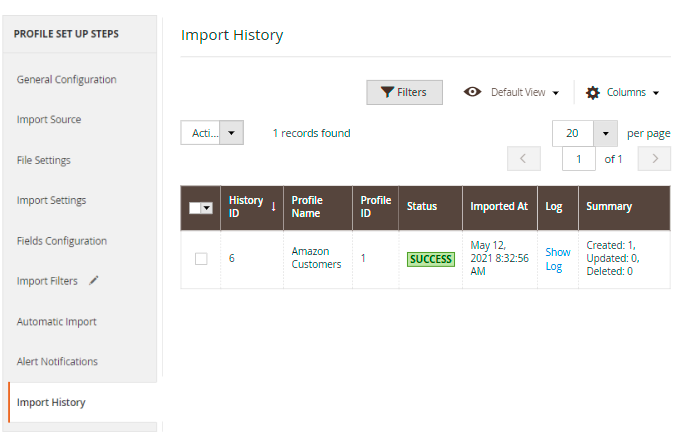Go to the next page arrow
The image size is (684, 436).
pyautogui.click(x=654, y=159)
